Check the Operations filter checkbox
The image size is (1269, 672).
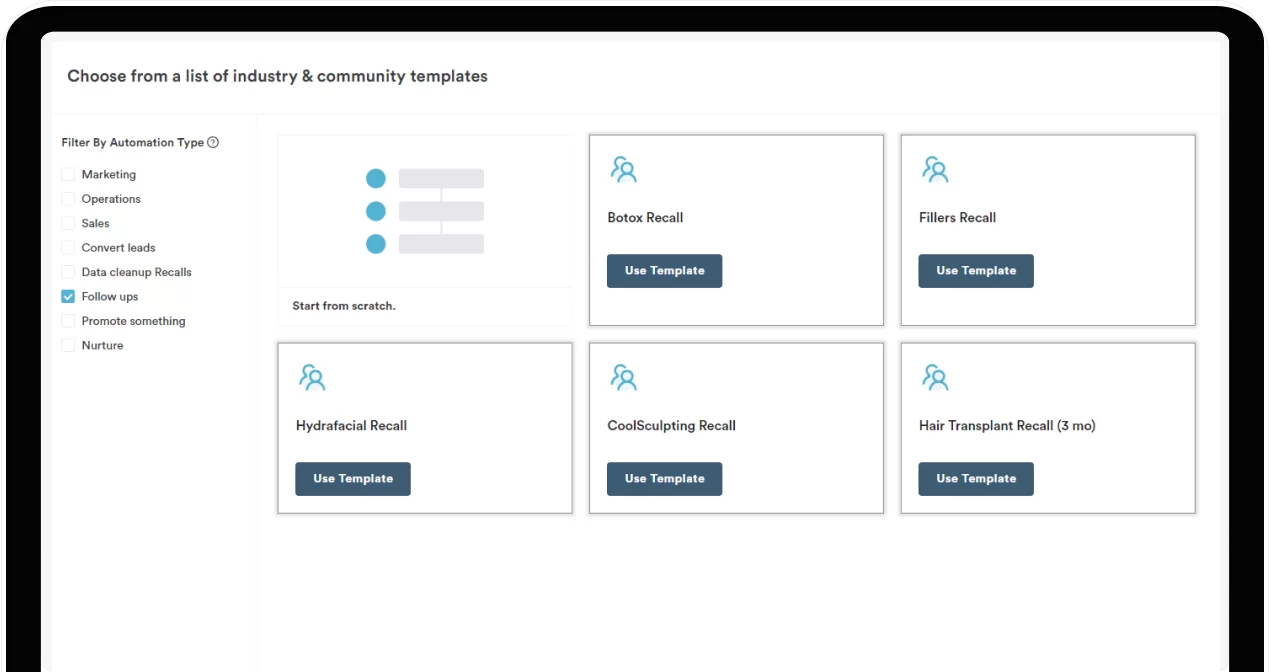click(68, 199)
